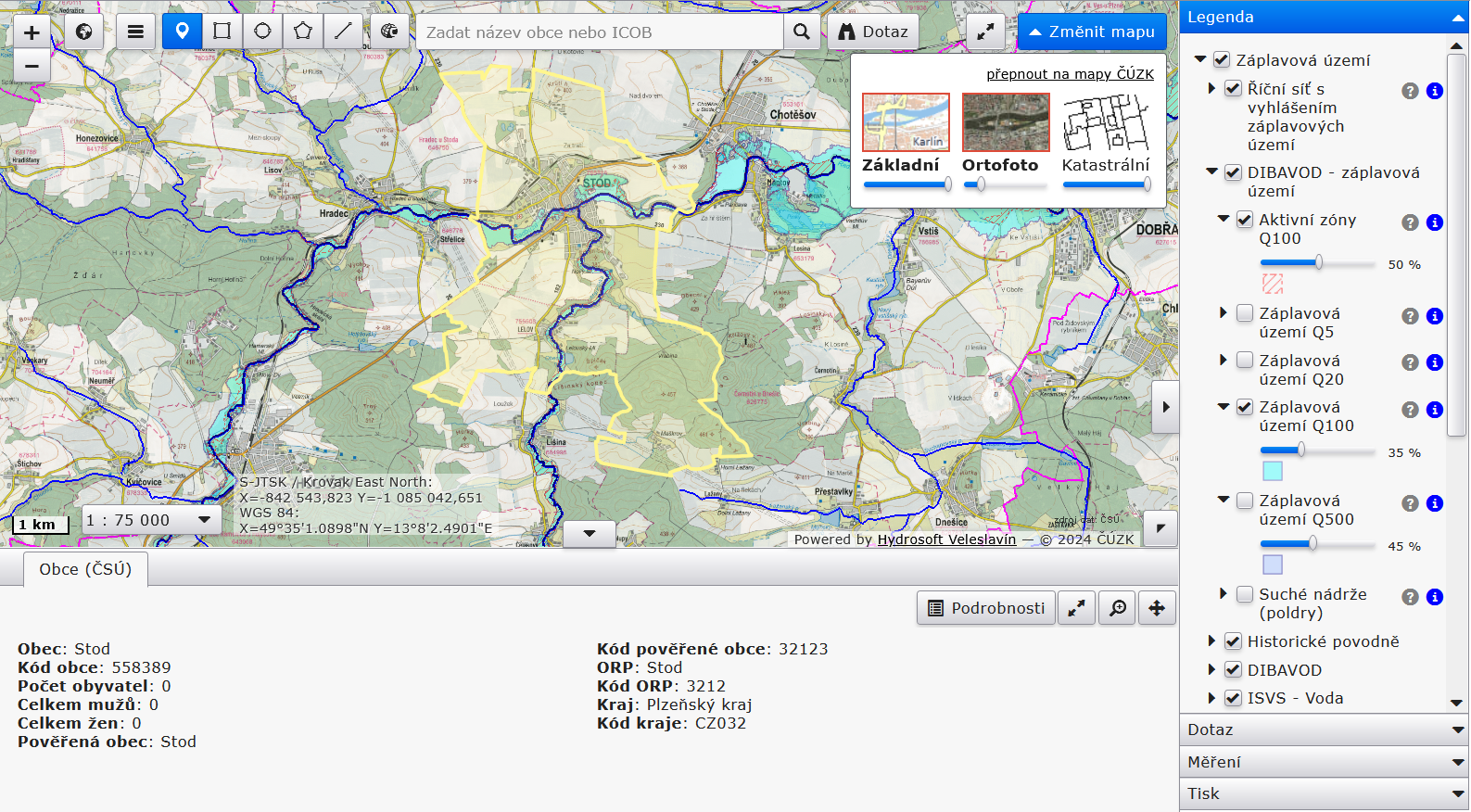Uncheck Aktivní zóny Q100 layer
Screen dimensions: 1471x812
1245,220
